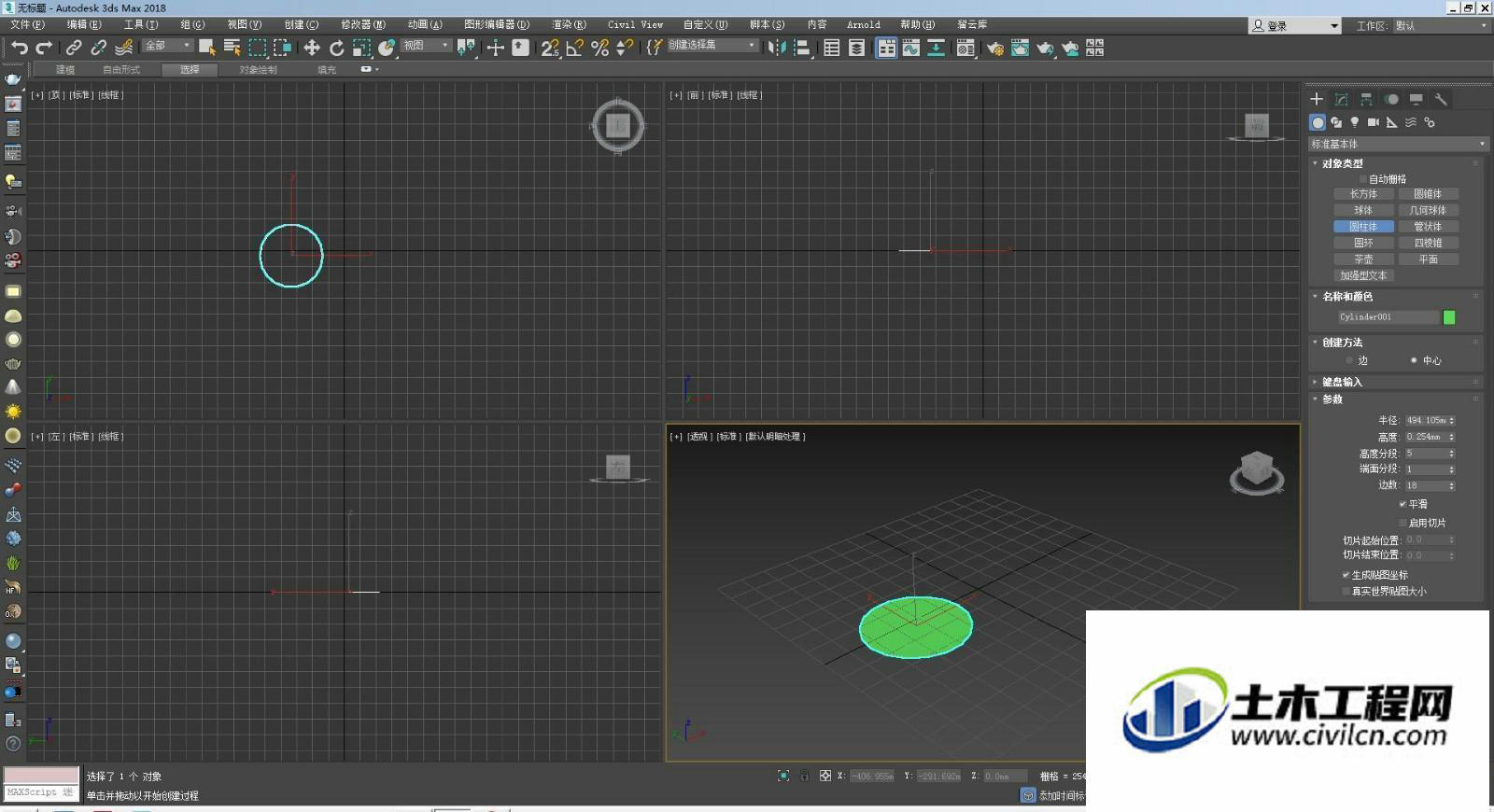The width and height of the screenshot is (1494, 812).
Task: Switch to the 自由形式 ribbon tab
Action: [x=121, y=70]
